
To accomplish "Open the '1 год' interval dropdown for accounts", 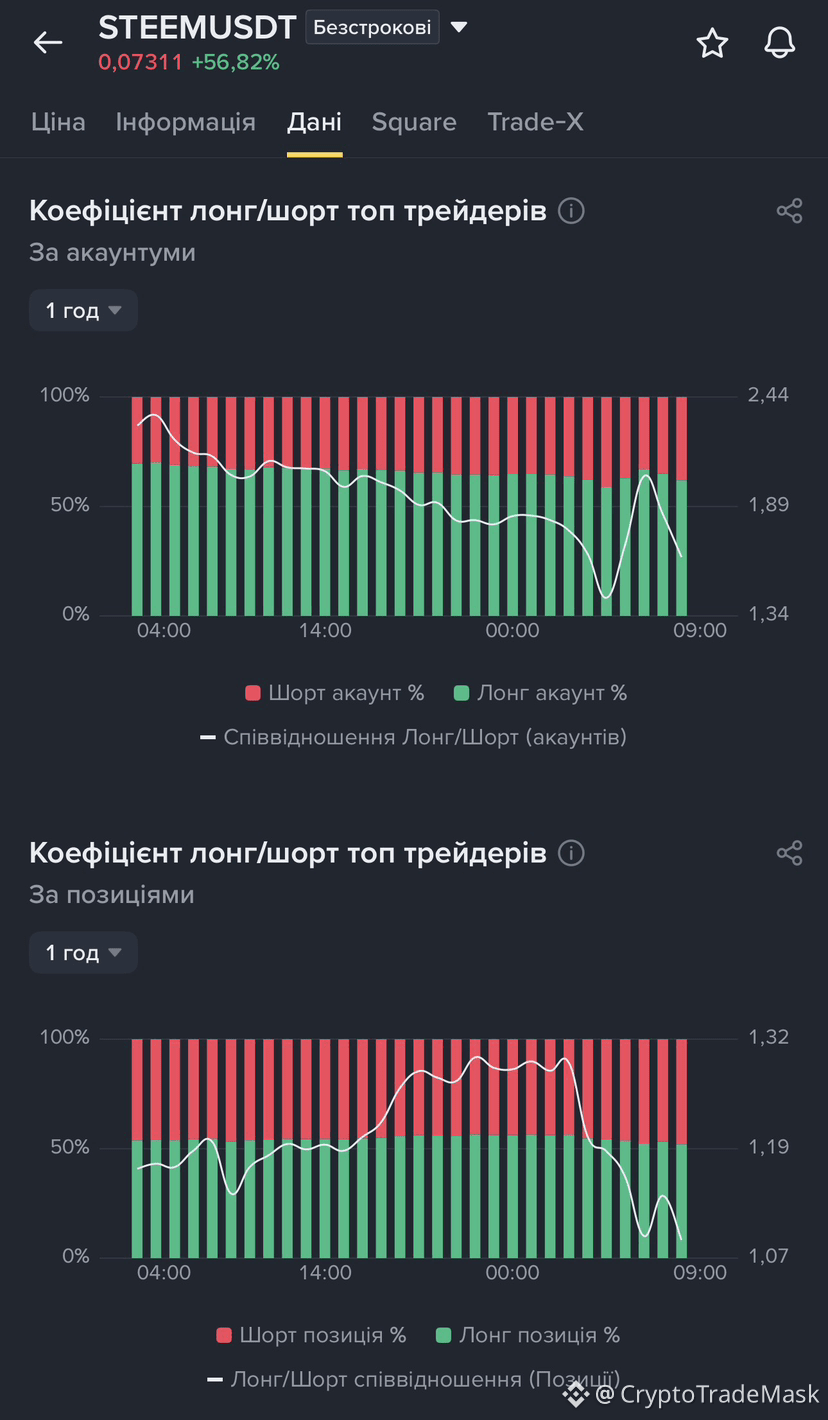I will coord(83,311).
